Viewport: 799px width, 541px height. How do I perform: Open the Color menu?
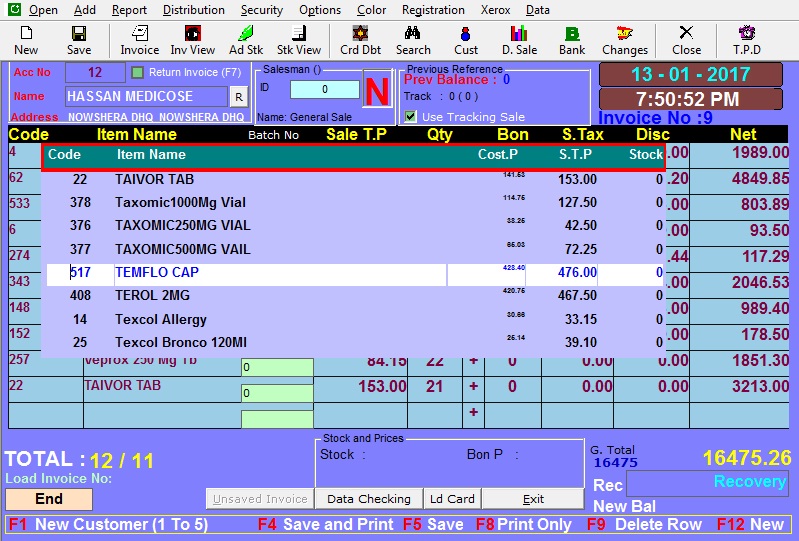[x=371, y=10]
